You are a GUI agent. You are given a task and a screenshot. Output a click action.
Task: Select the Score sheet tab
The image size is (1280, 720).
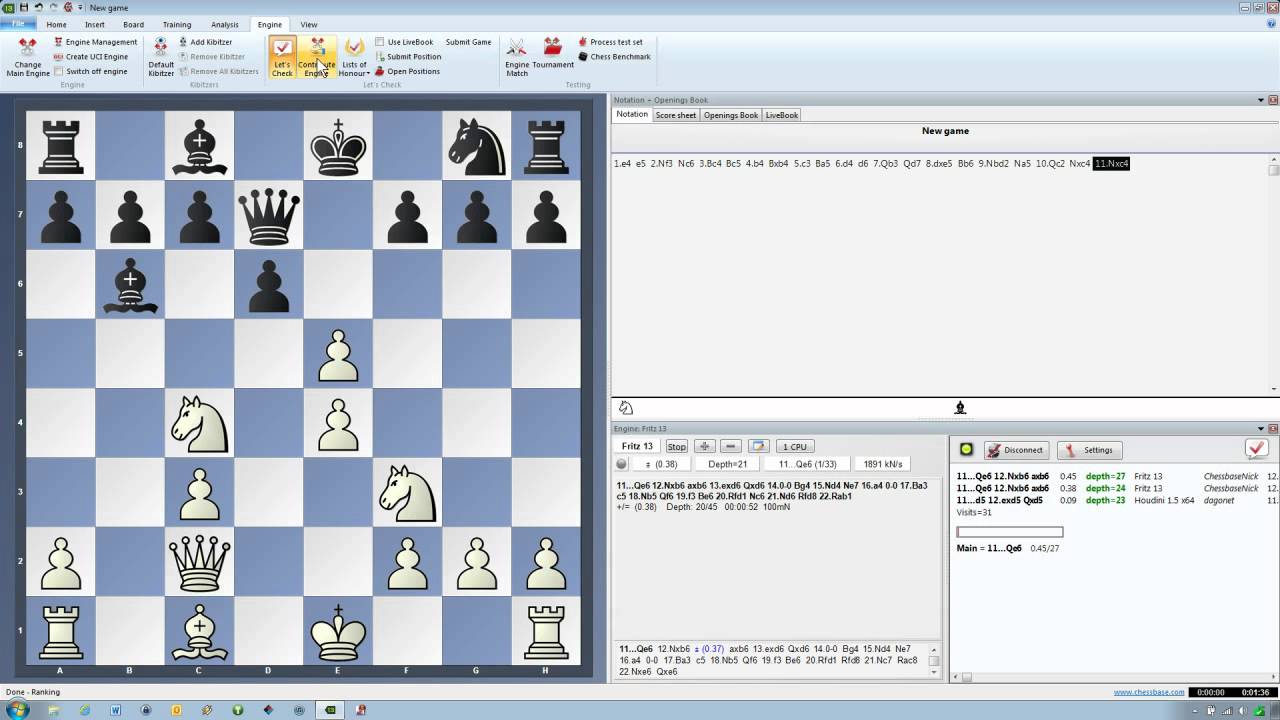coord(676,115)
